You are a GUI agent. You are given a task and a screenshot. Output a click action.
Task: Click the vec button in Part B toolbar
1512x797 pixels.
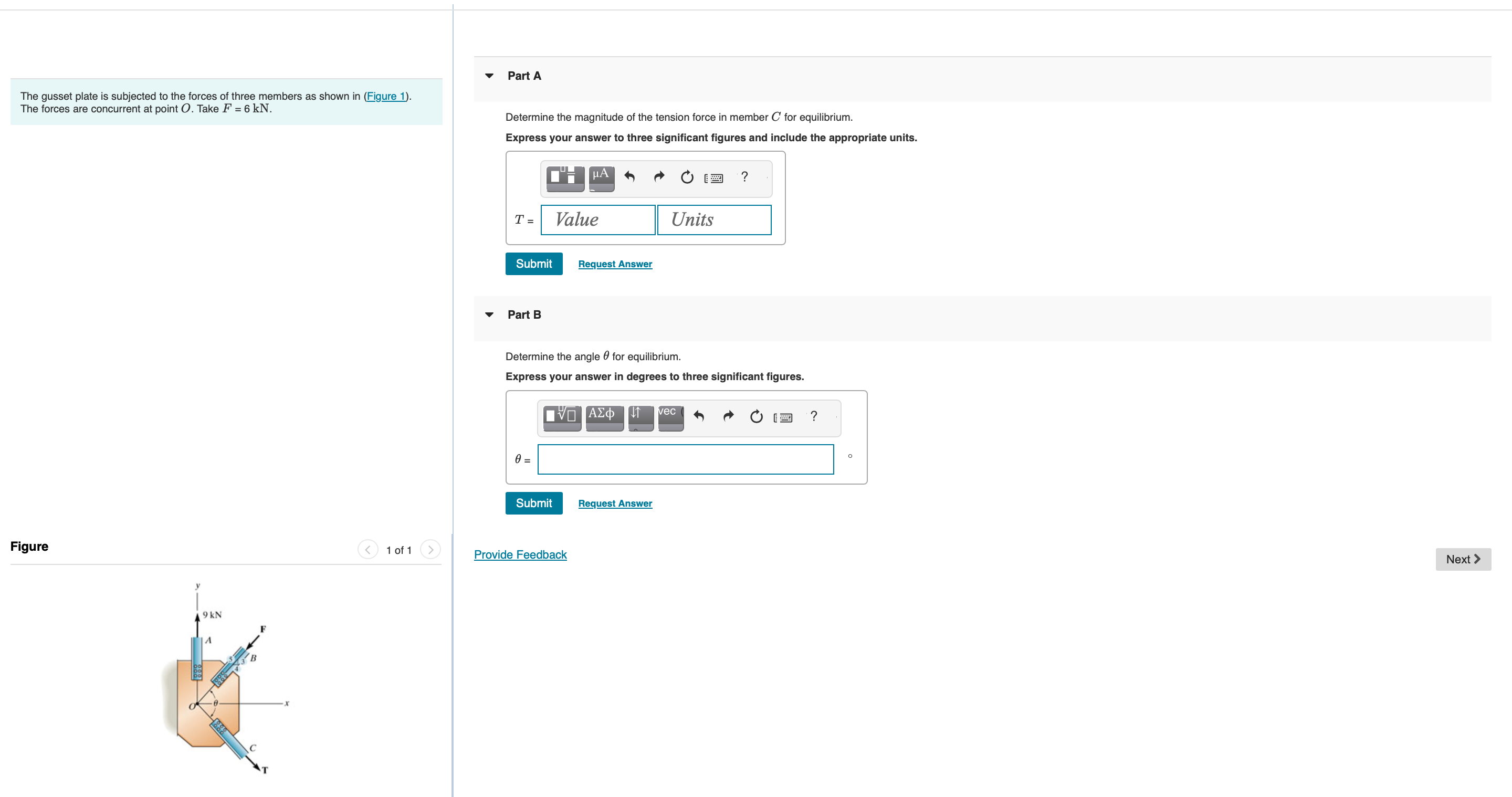click(670, 417)
